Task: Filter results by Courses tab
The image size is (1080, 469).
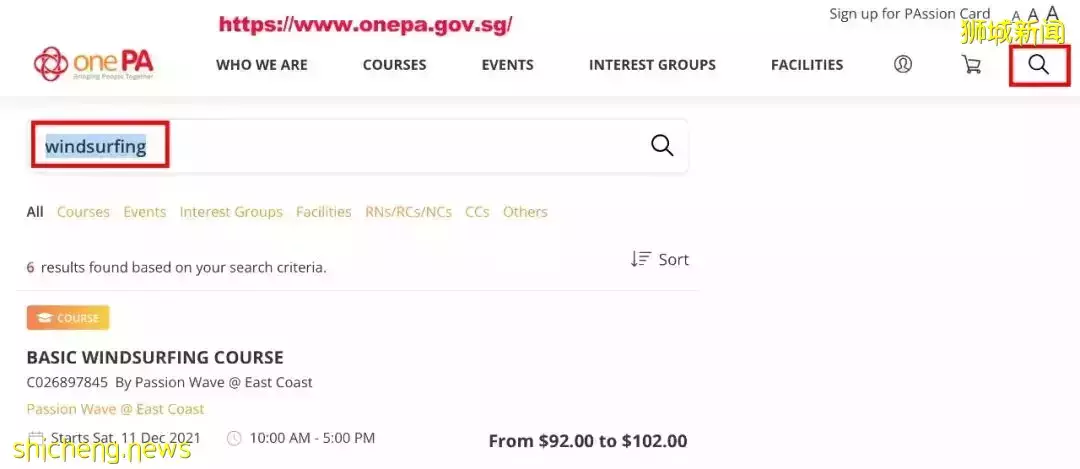Action: [x=83, y=212]
